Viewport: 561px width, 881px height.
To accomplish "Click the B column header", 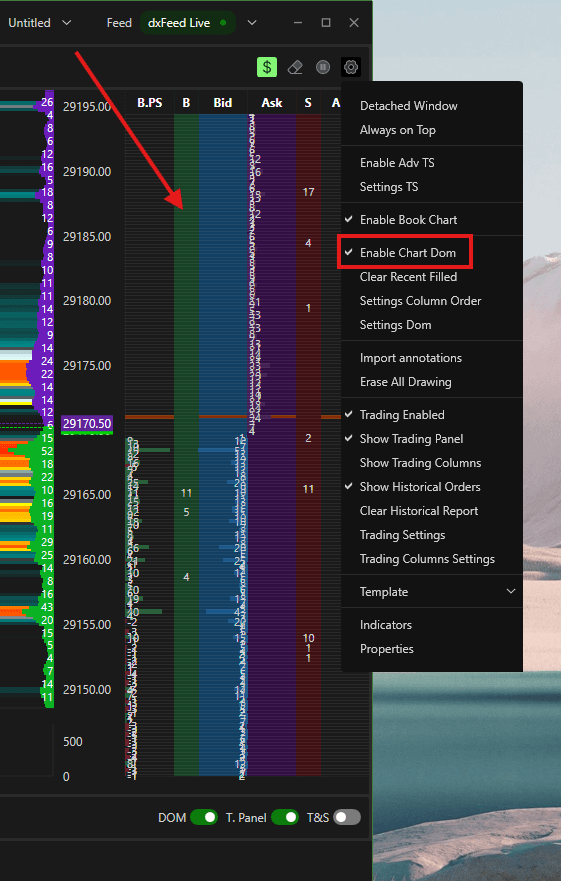I will click(x=186, y=103).
